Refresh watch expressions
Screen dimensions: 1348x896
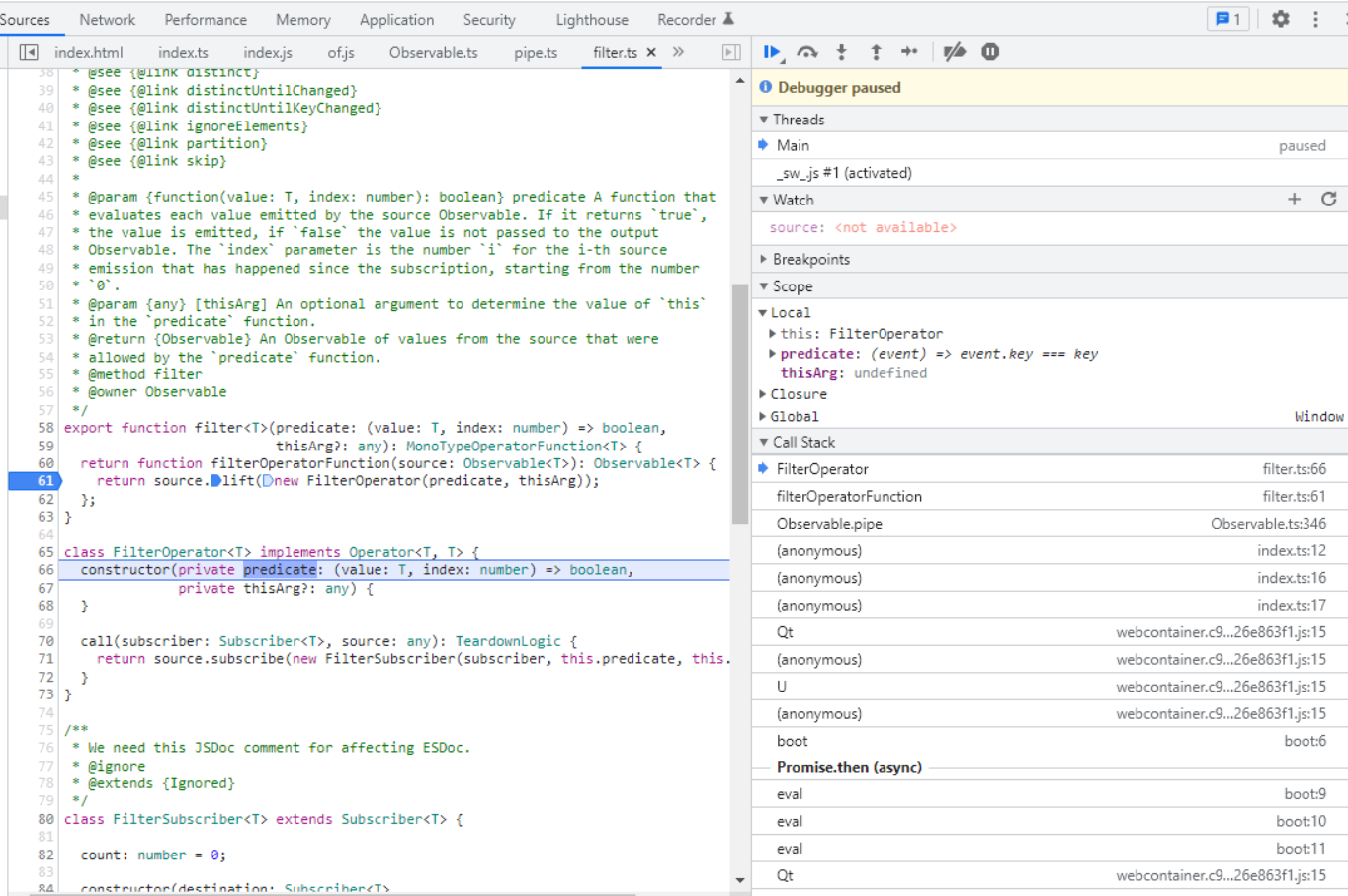(1329, 200)
